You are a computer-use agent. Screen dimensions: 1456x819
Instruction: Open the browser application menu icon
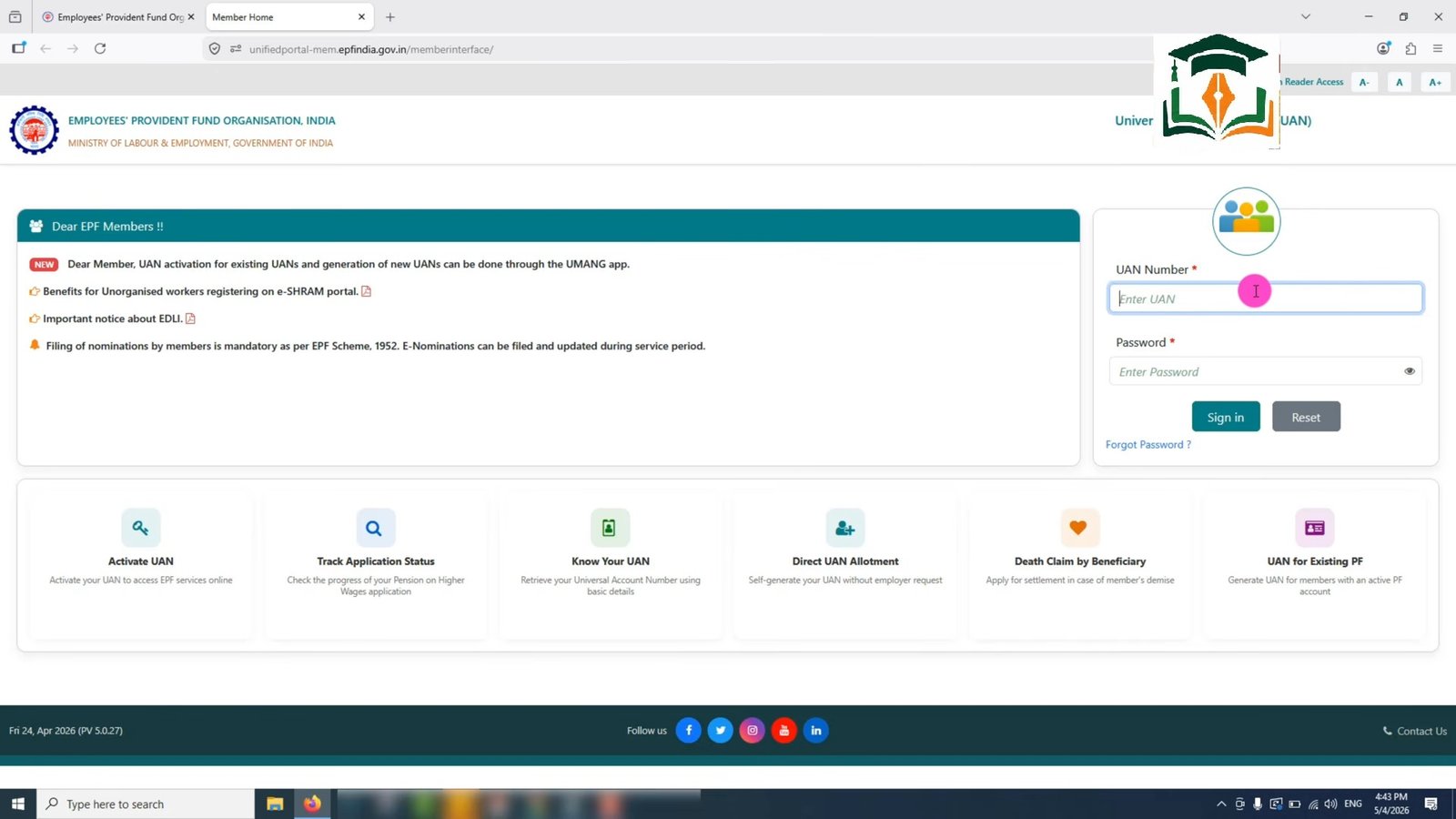1438,49
